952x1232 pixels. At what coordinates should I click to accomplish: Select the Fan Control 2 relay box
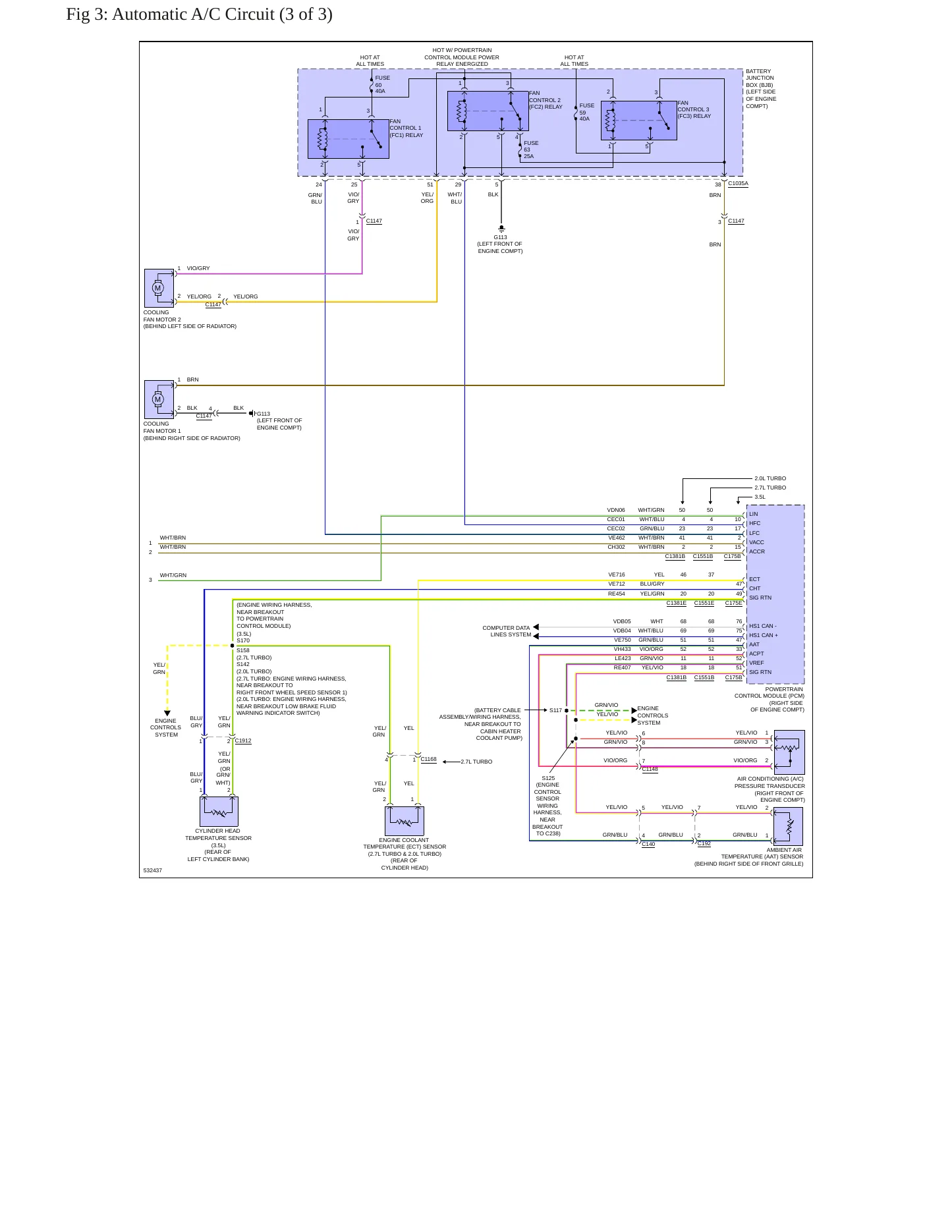488,111
